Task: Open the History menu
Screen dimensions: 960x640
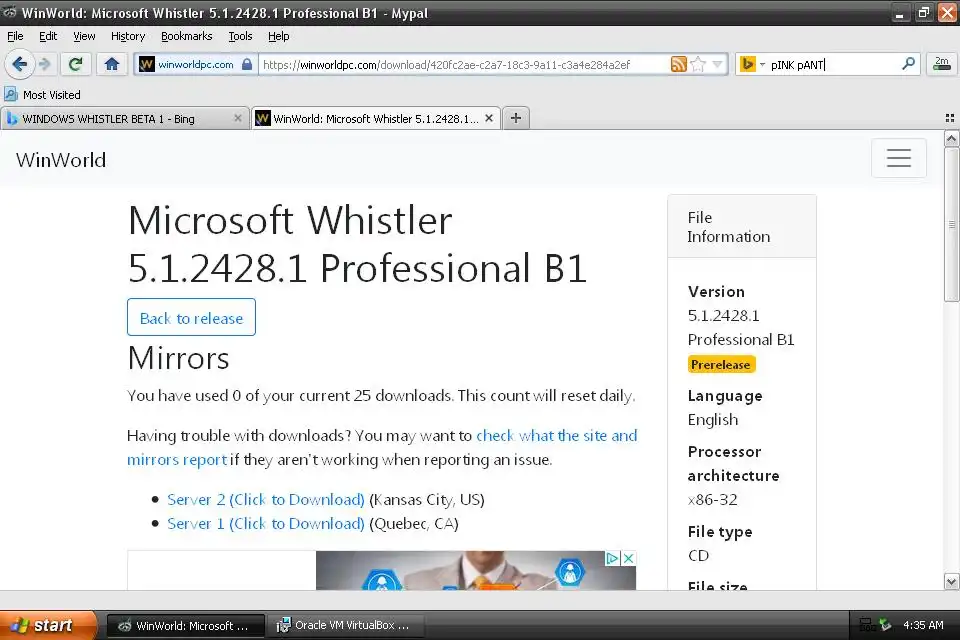Action: coord(128,36)
